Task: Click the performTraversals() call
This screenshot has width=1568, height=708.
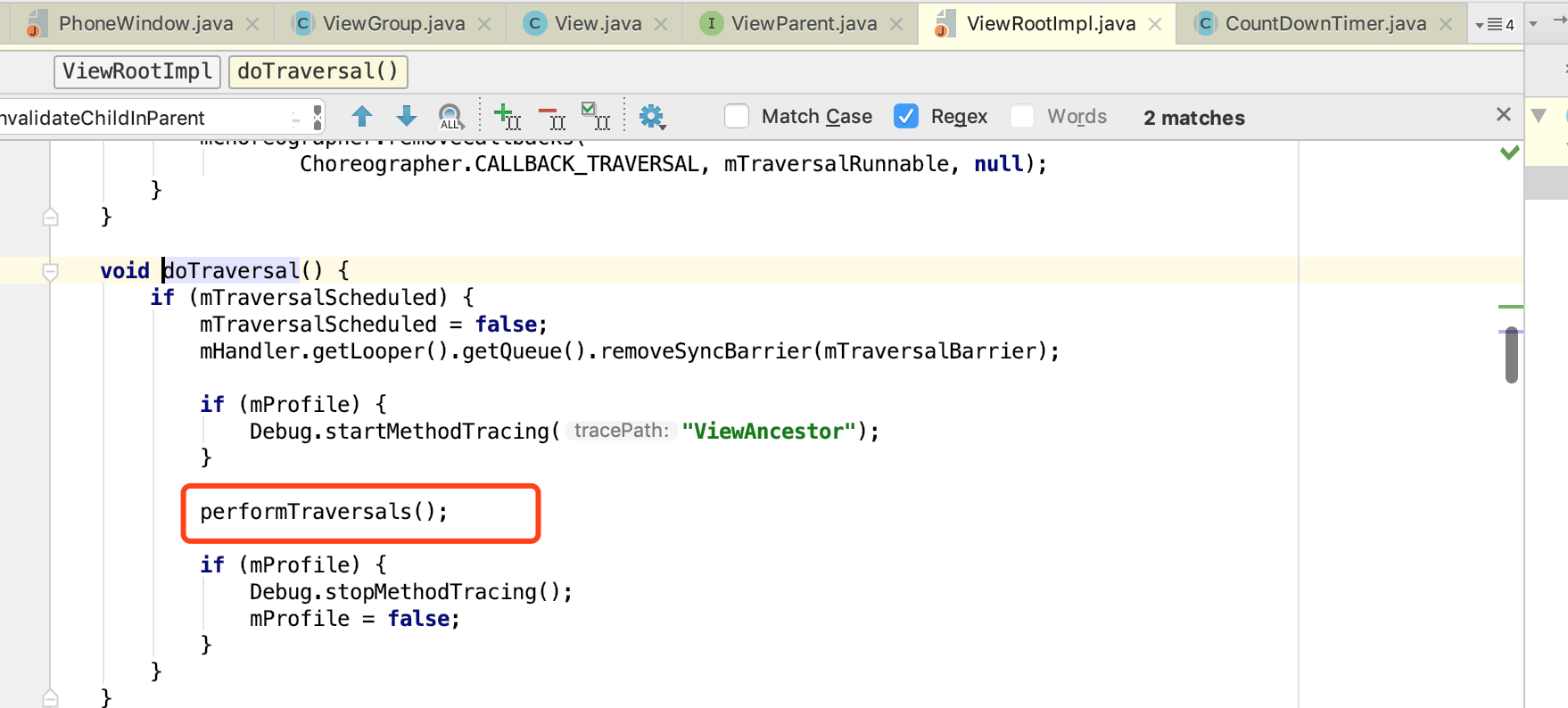Action: click(x=324, y=512)
